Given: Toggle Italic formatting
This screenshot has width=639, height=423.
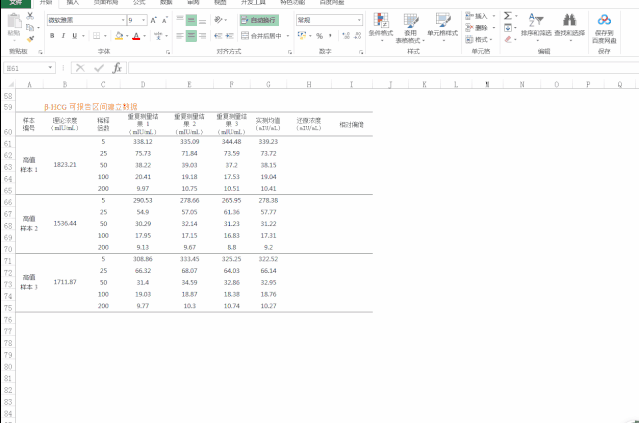Looking at the screenshot, I should point(64,36).
